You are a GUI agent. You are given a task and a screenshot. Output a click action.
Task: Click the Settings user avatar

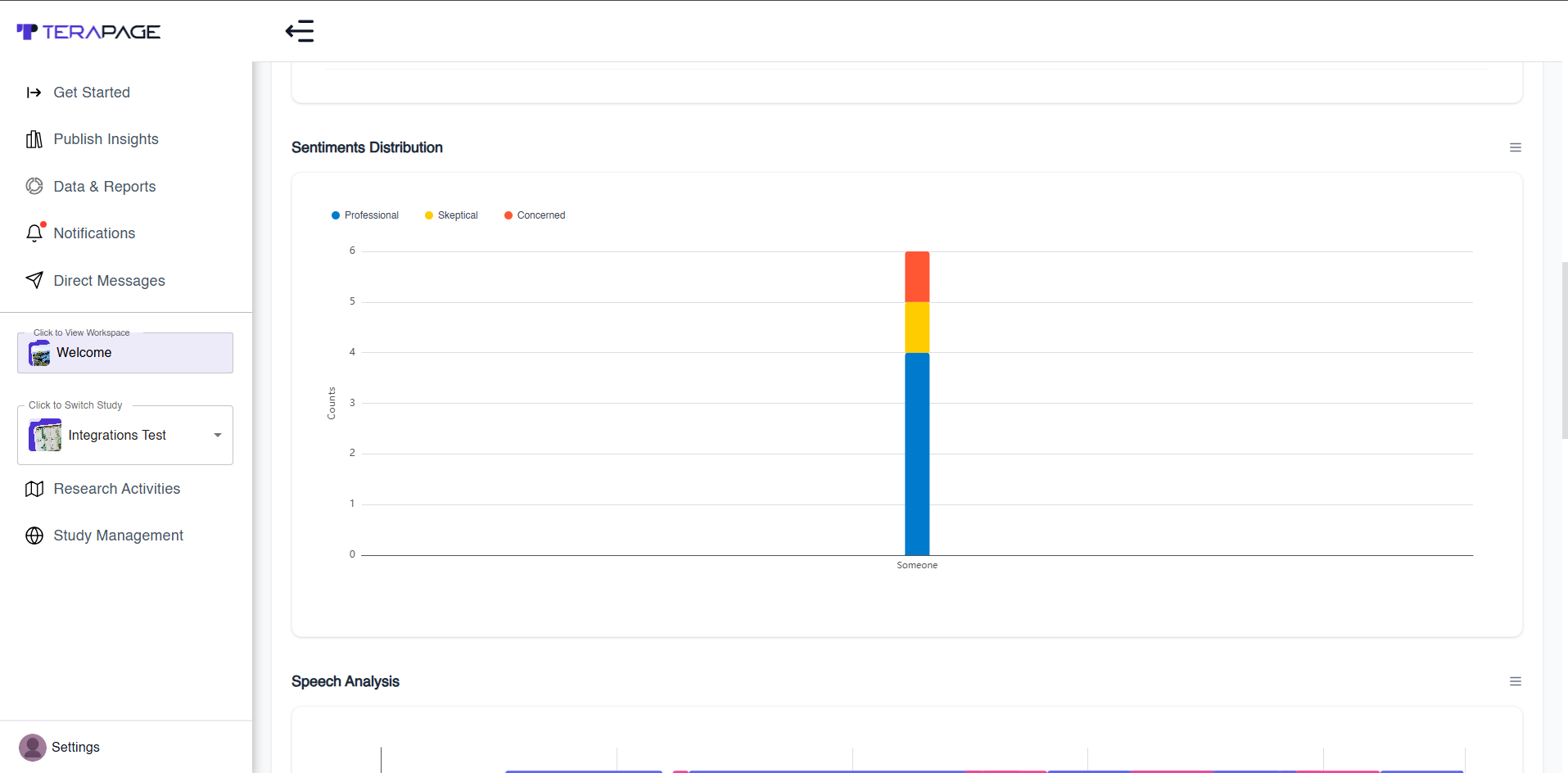click(33, 747)
